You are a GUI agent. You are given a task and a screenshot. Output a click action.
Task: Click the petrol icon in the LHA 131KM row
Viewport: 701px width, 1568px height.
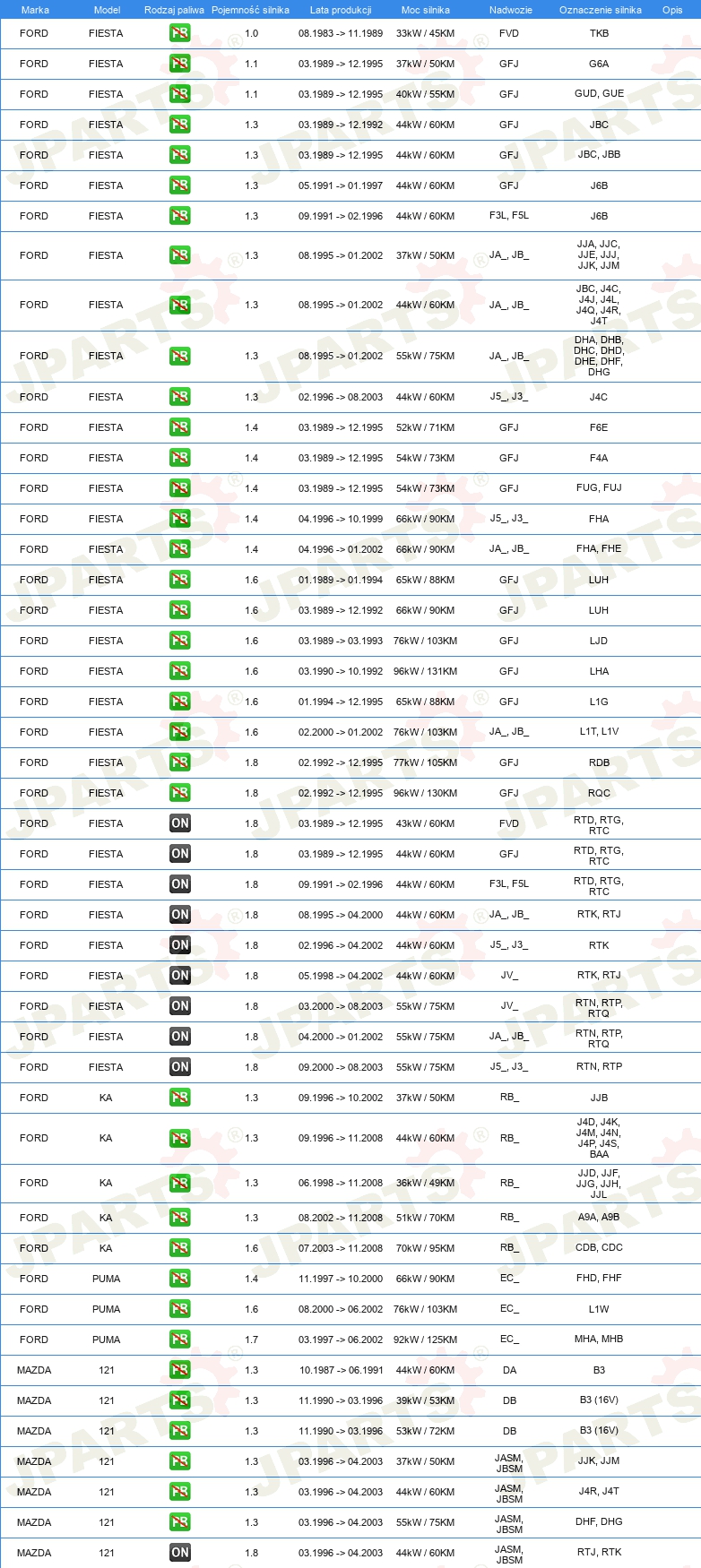180,671
